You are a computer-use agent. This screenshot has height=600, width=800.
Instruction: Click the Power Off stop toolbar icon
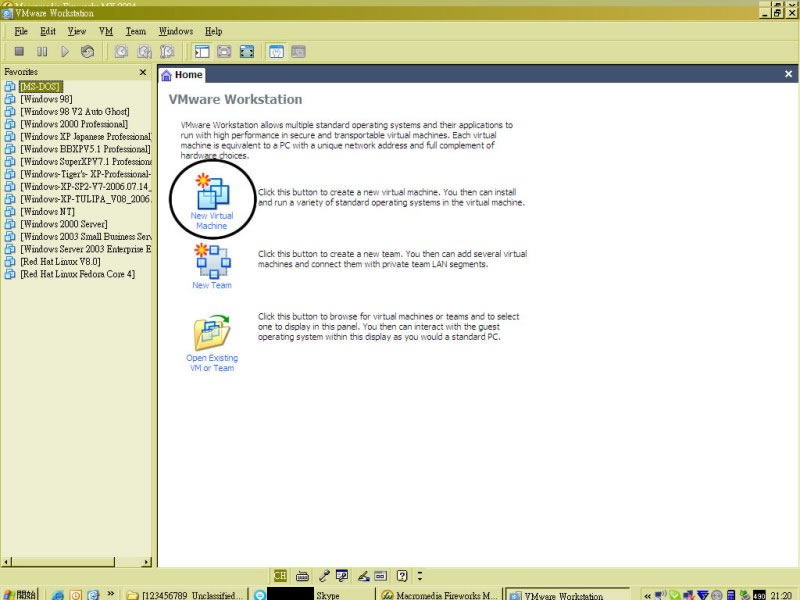coord(19,52)
